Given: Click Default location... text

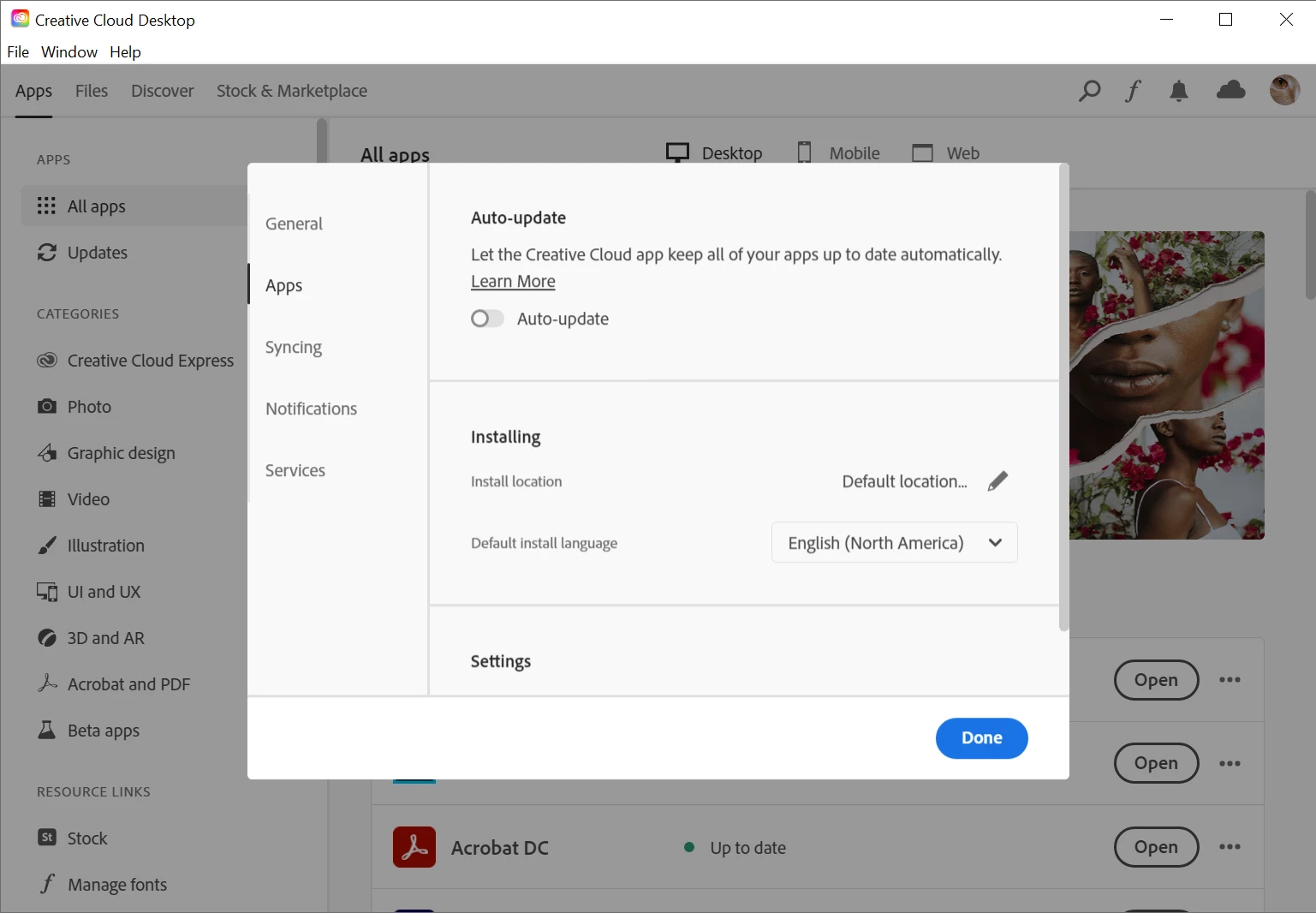Looking at the screenshot, I should 905,481.
